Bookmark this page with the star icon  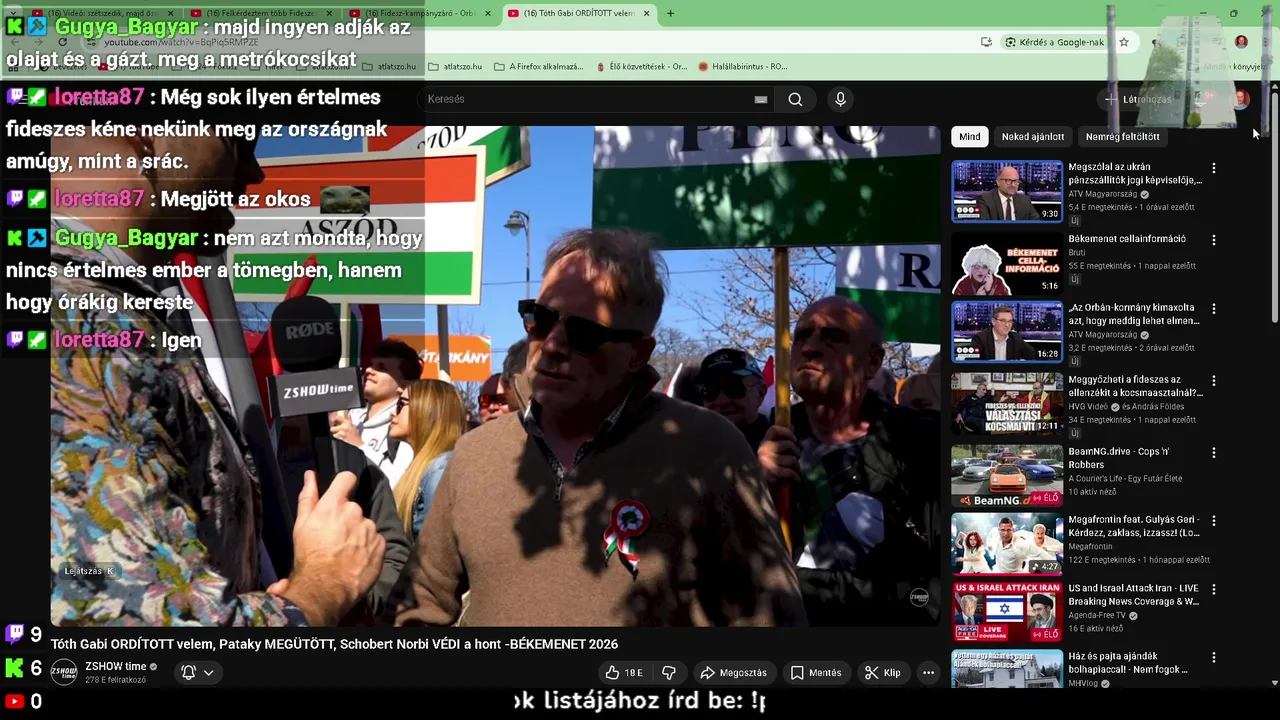pyautogui.click(x=1124, y=42)
